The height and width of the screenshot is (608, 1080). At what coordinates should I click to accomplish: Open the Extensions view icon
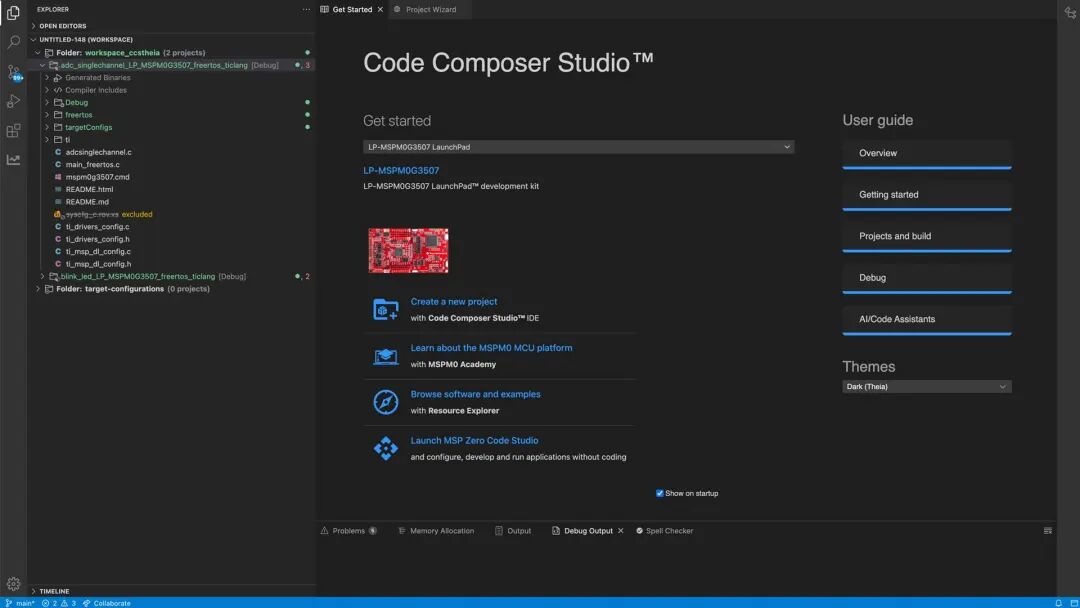pos(13,130)
